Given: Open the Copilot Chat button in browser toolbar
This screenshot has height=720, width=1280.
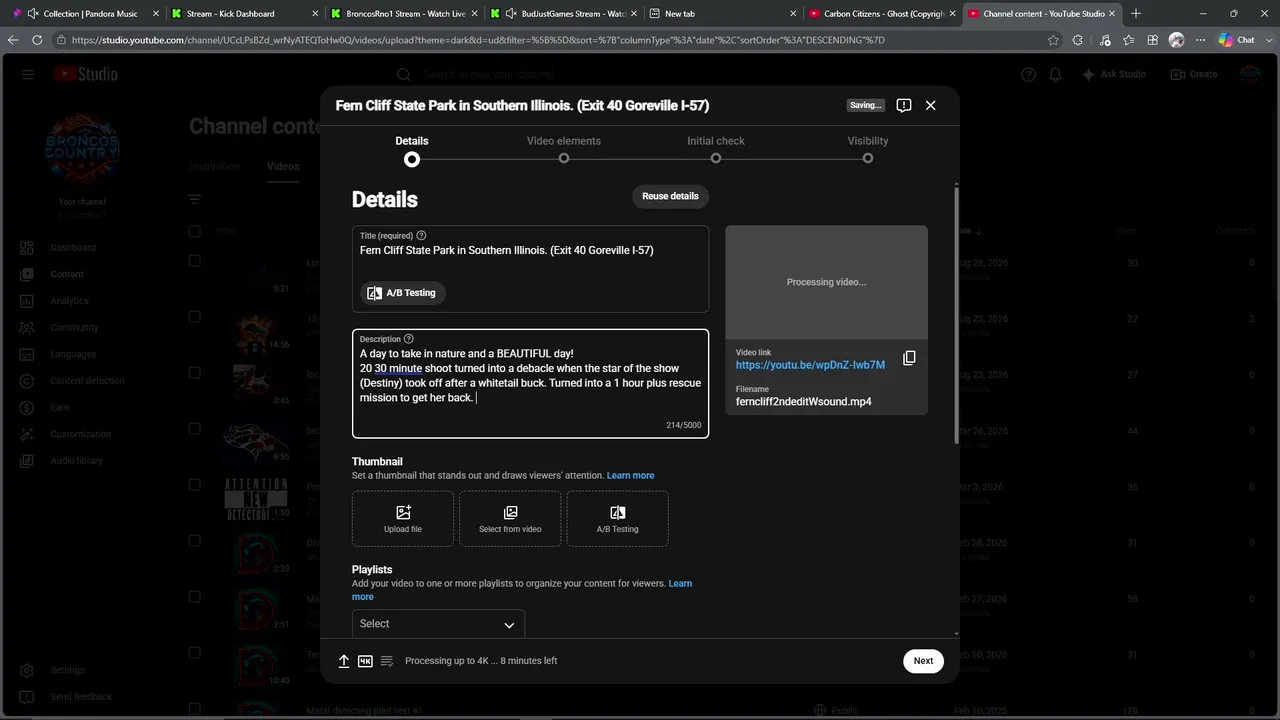Looking at the screenshot, I should 1237,40.
